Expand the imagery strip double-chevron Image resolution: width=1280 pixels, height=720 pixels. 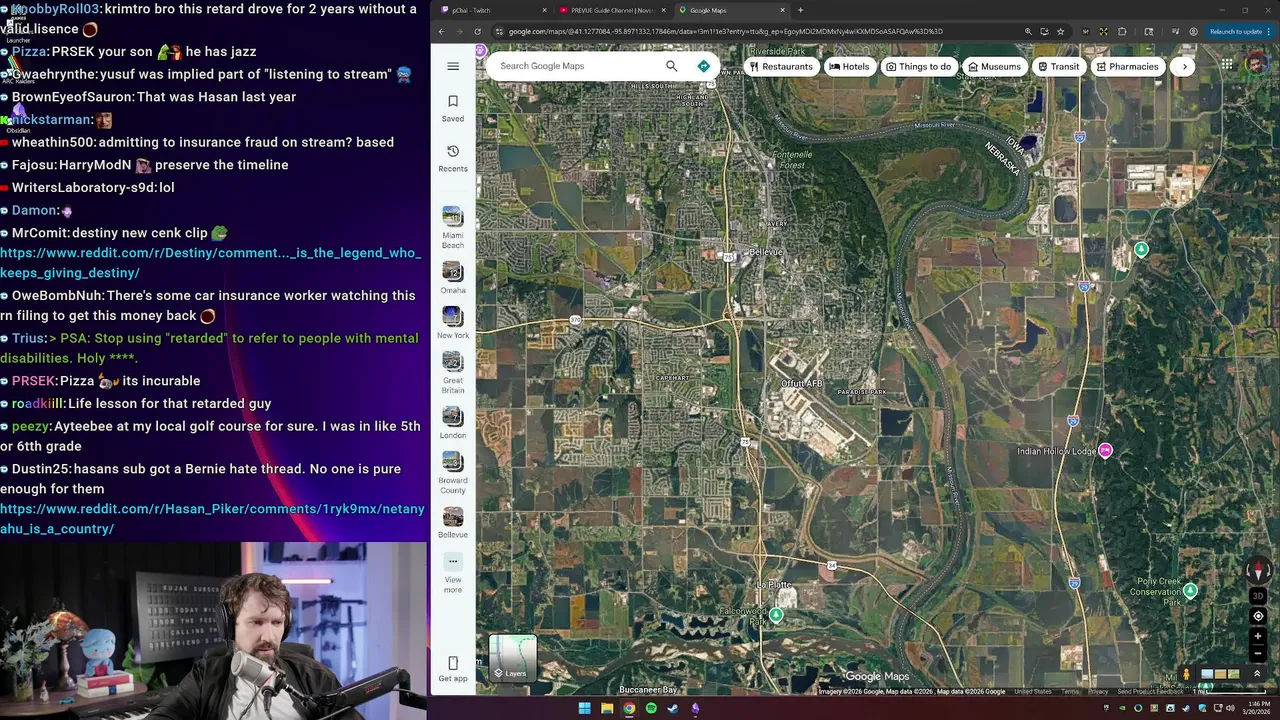[x=1257, y=674]
